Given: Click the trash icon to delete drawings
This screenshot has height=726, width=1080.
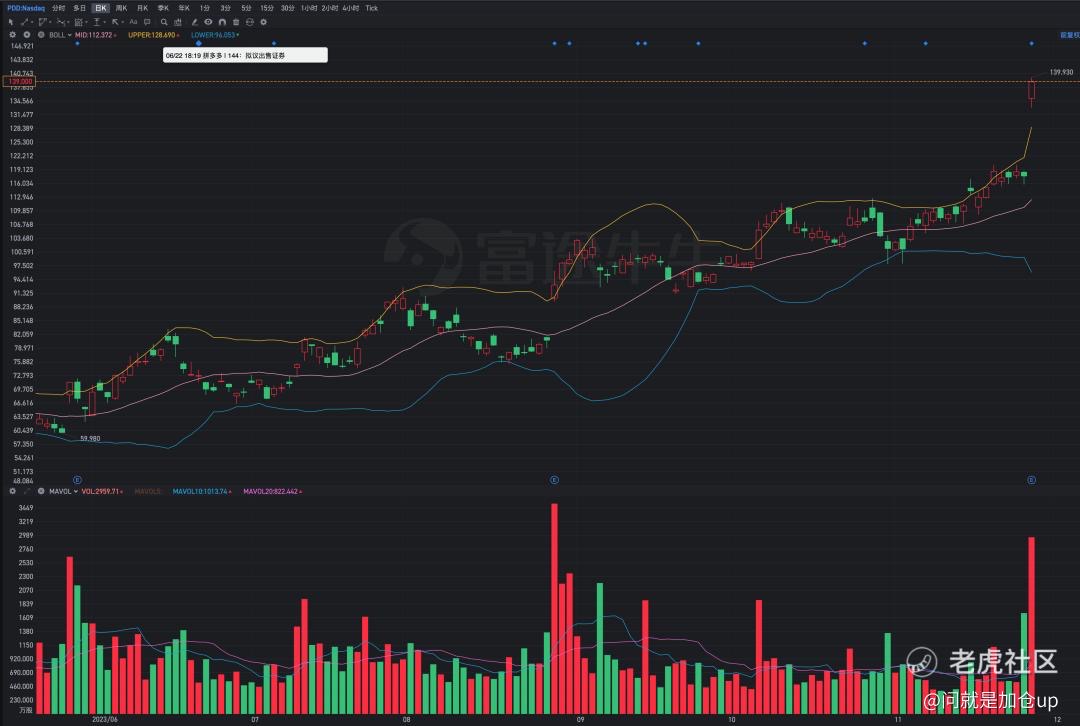Looking at the screenshot, I should coord(236,21).
